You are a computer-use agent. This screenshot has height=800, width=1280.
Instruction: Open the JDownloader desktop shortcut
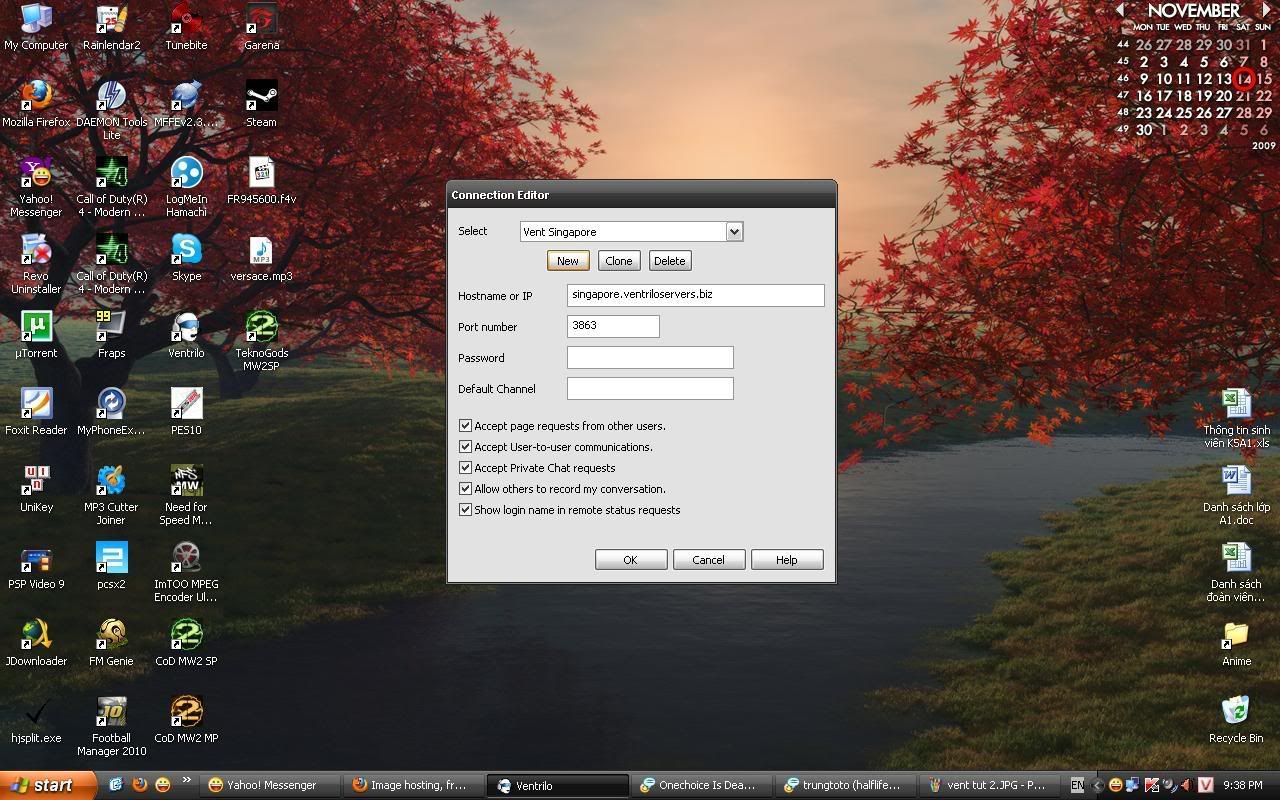pos(36,643)
